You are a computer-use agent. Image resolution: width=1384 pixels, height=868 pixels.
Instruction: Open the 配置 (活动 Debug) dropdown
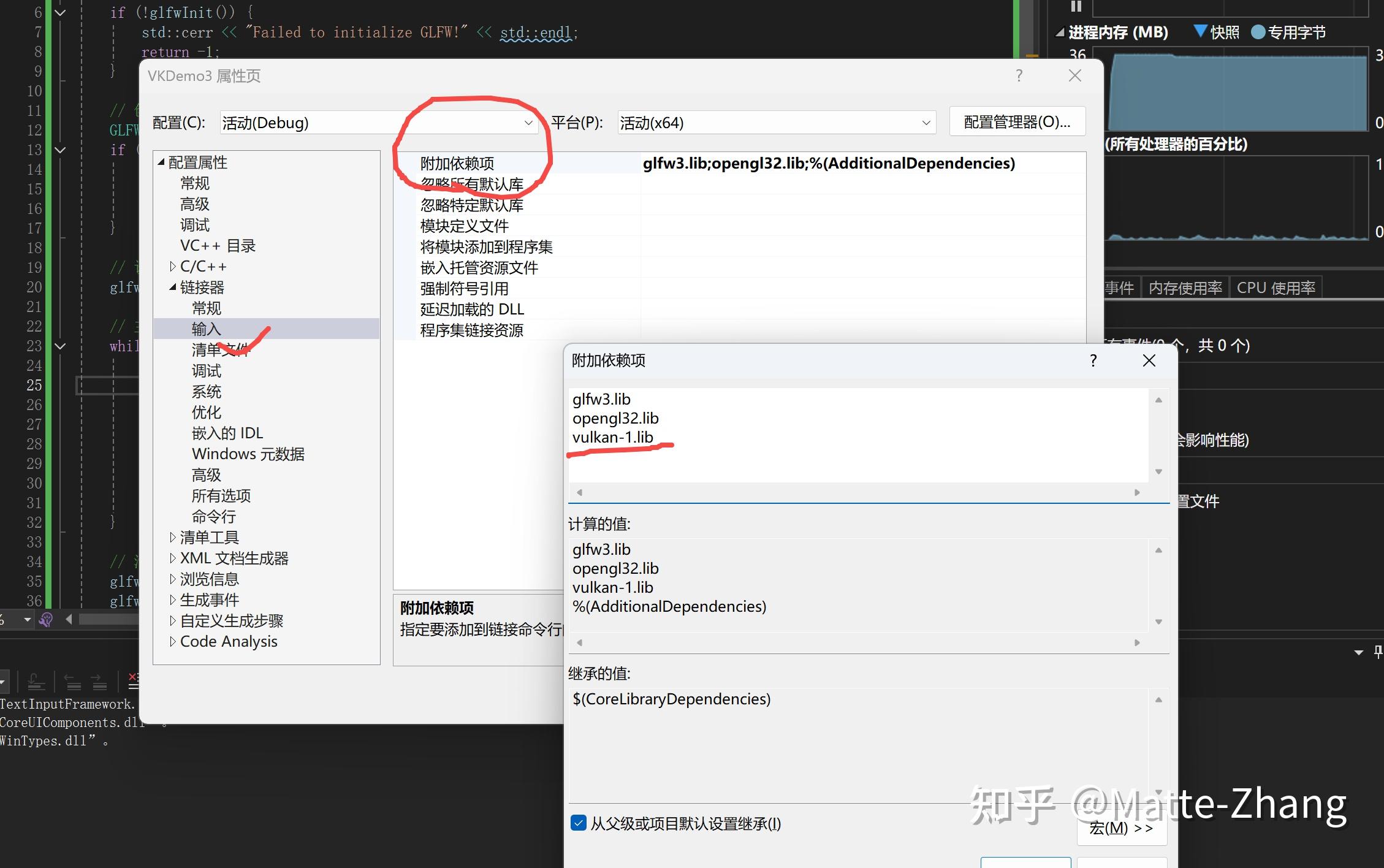(x=528, y=123)
